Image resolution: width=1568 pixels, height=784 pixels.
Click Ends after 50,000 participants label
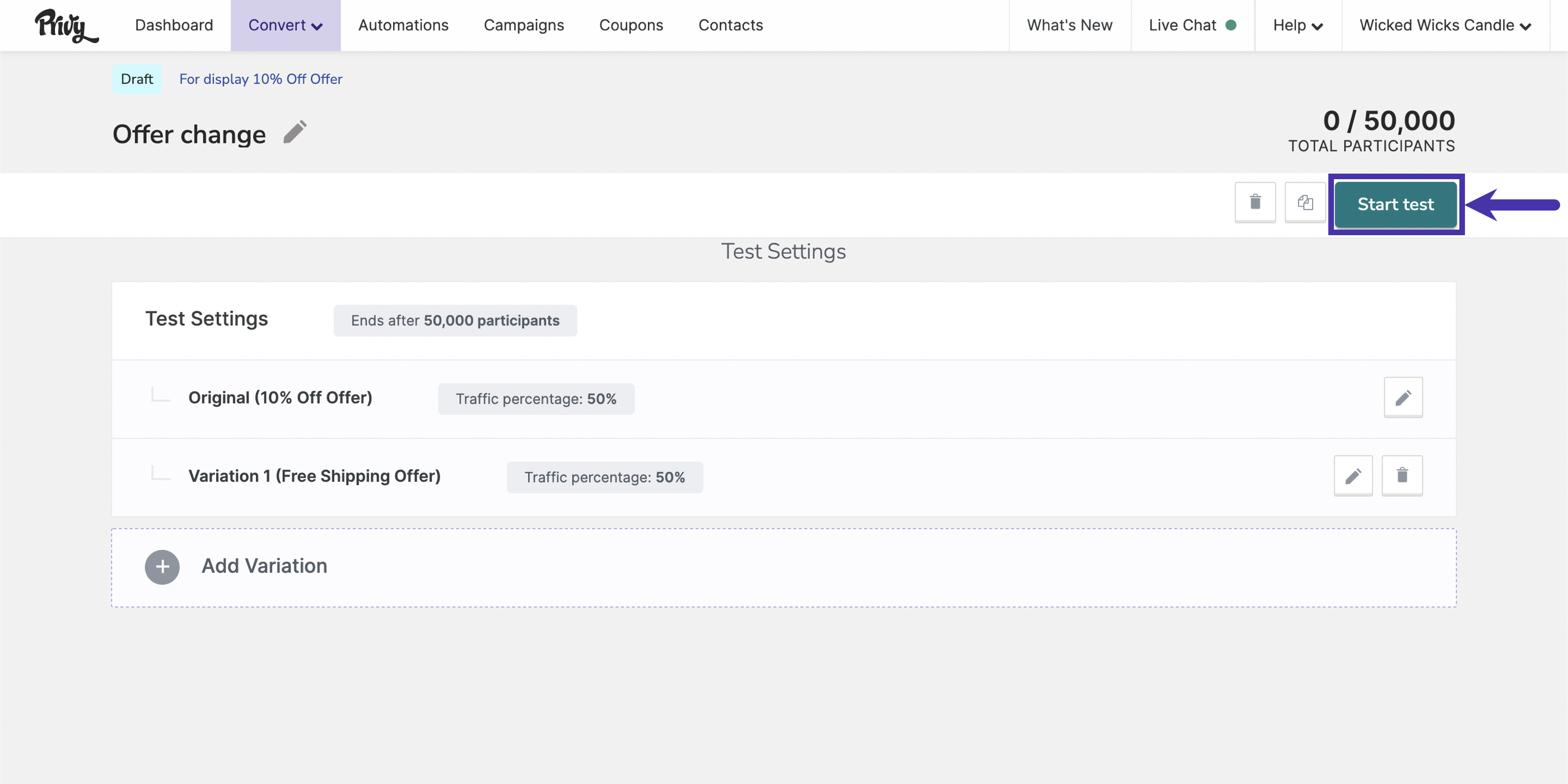click(455, 320)
